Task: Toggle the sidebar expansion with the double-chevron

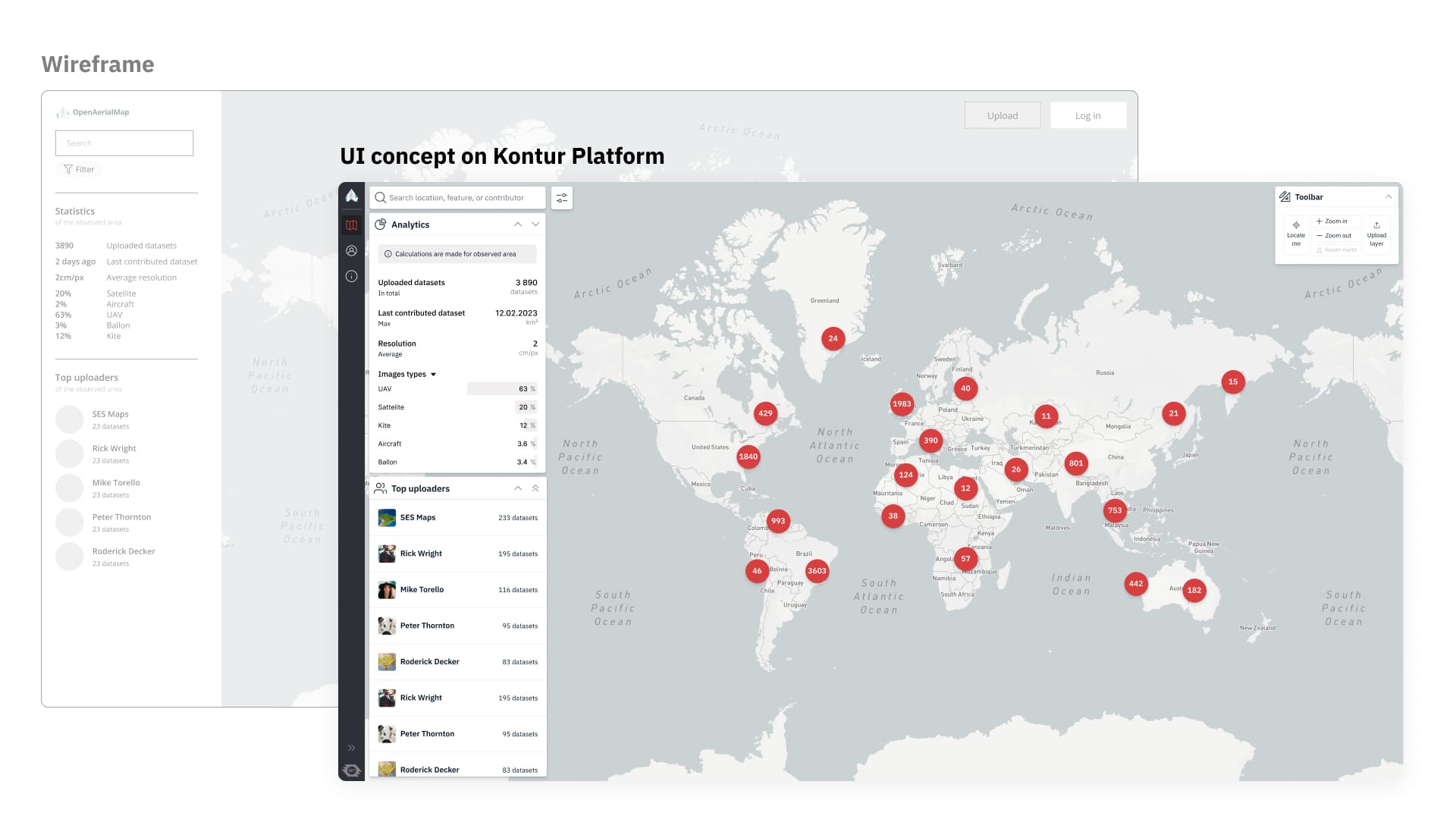Action: point(352,747)
